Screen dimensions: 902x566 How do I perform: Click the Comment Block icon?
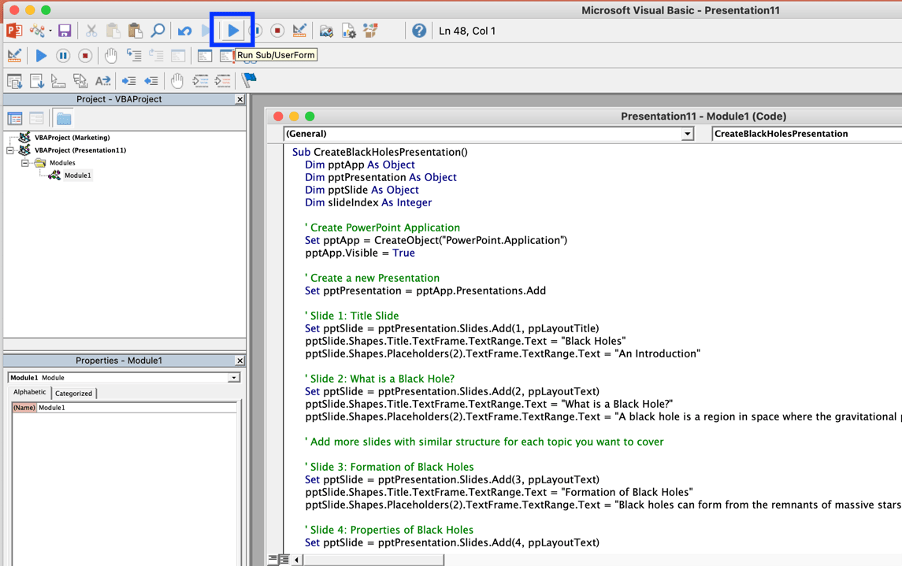200,81
